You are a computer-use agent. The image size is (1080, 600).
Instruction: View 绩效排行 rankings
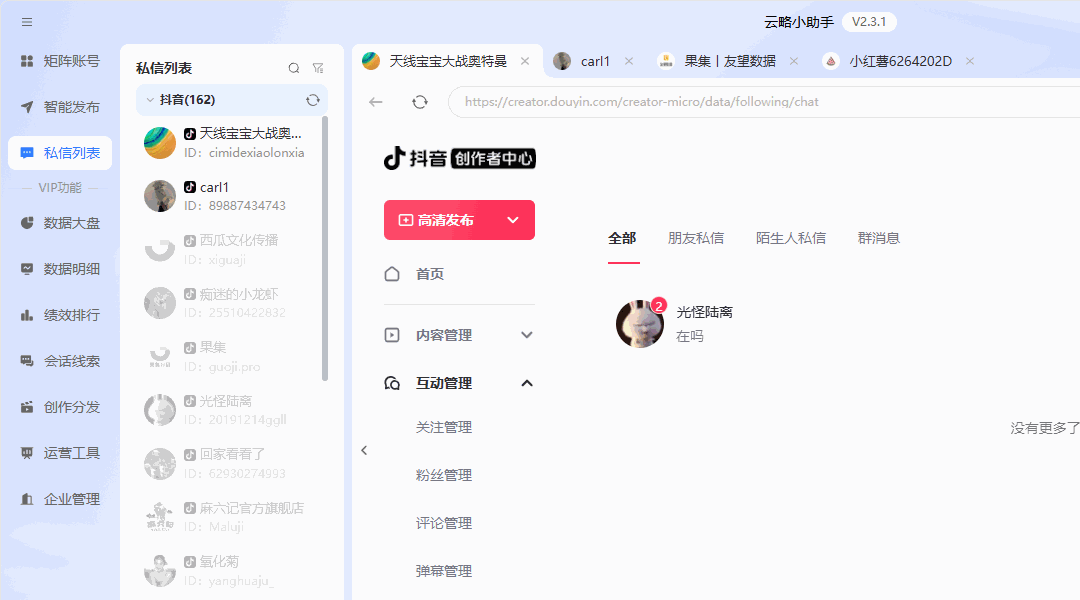[x=60, y=315]
